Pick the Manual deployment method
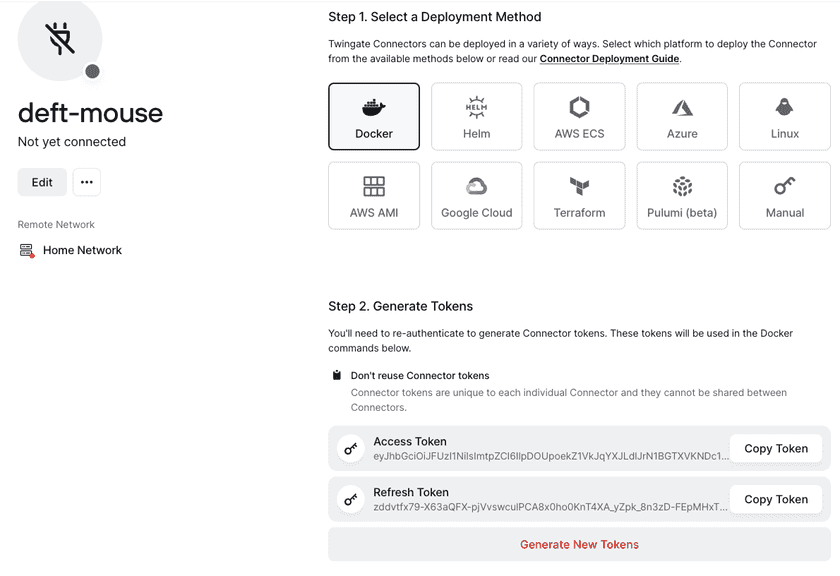This screenshot has width=840, height=576. pyautogui.click(x=784, y=196)
